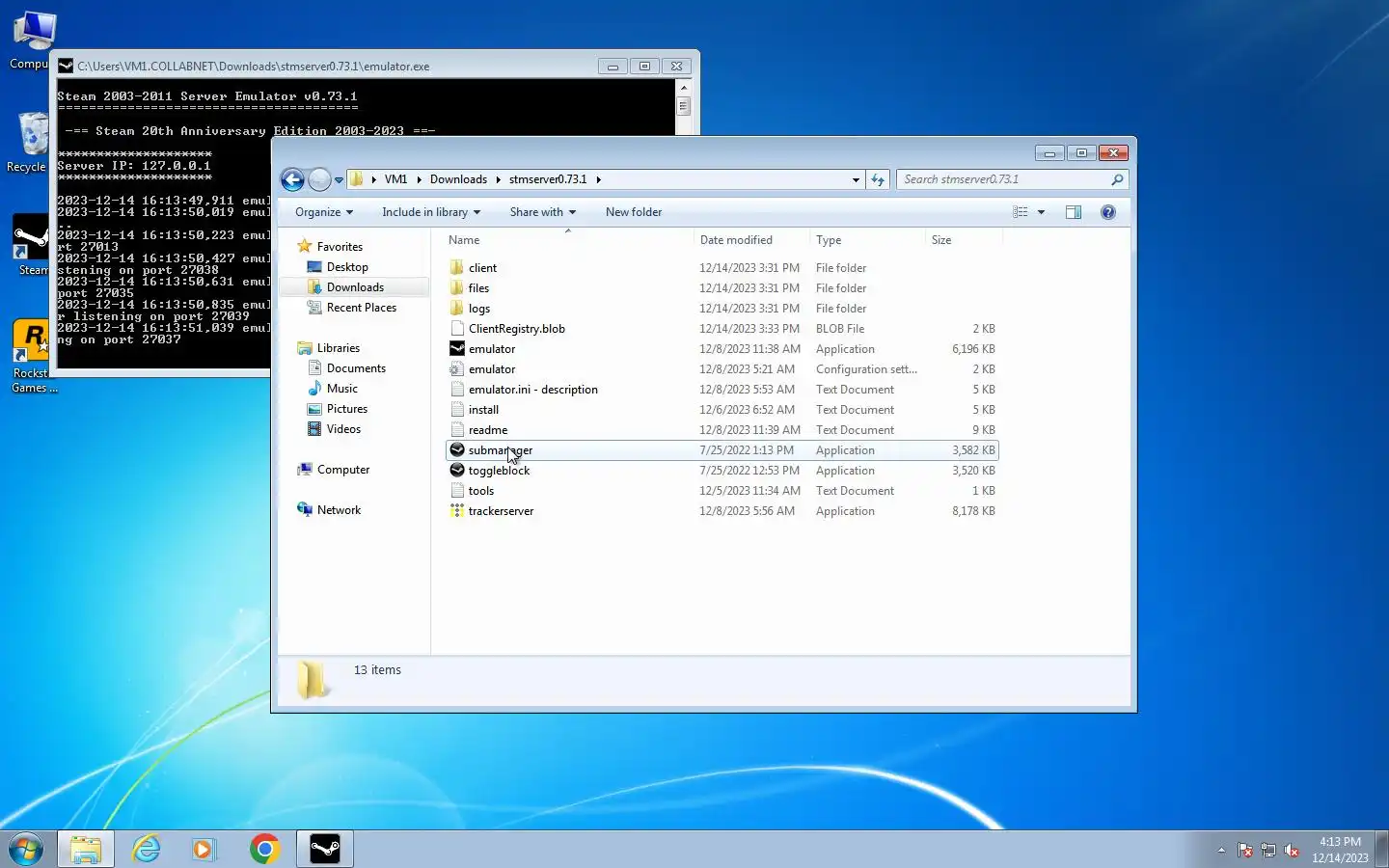Open Pictures library in navigation pane
The height and width of the screenshot is (868, 1389).
point(347,409)
